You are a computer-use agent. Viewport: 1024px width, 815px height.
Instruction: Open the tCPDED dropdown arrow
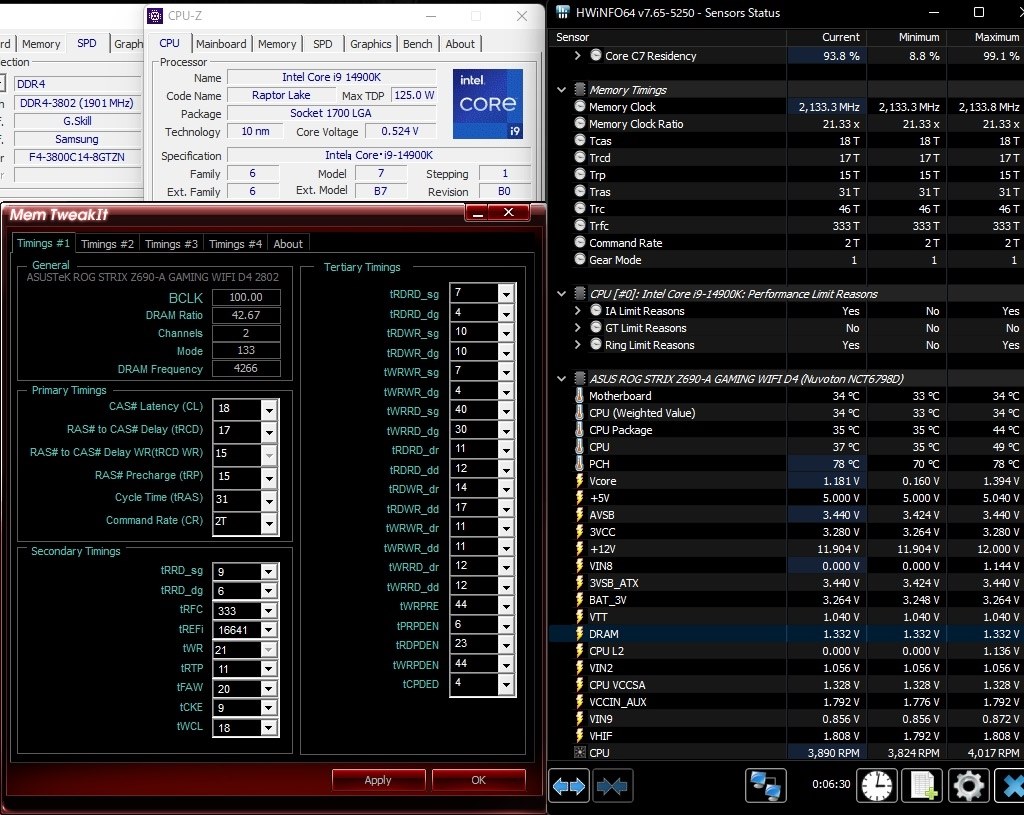[506, 684]
